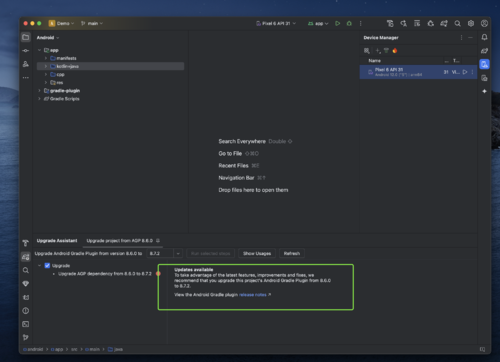Open the Gradle tool window in right sidebar
The height and width of the screenshot is (362, 500).
pos(484,51)
